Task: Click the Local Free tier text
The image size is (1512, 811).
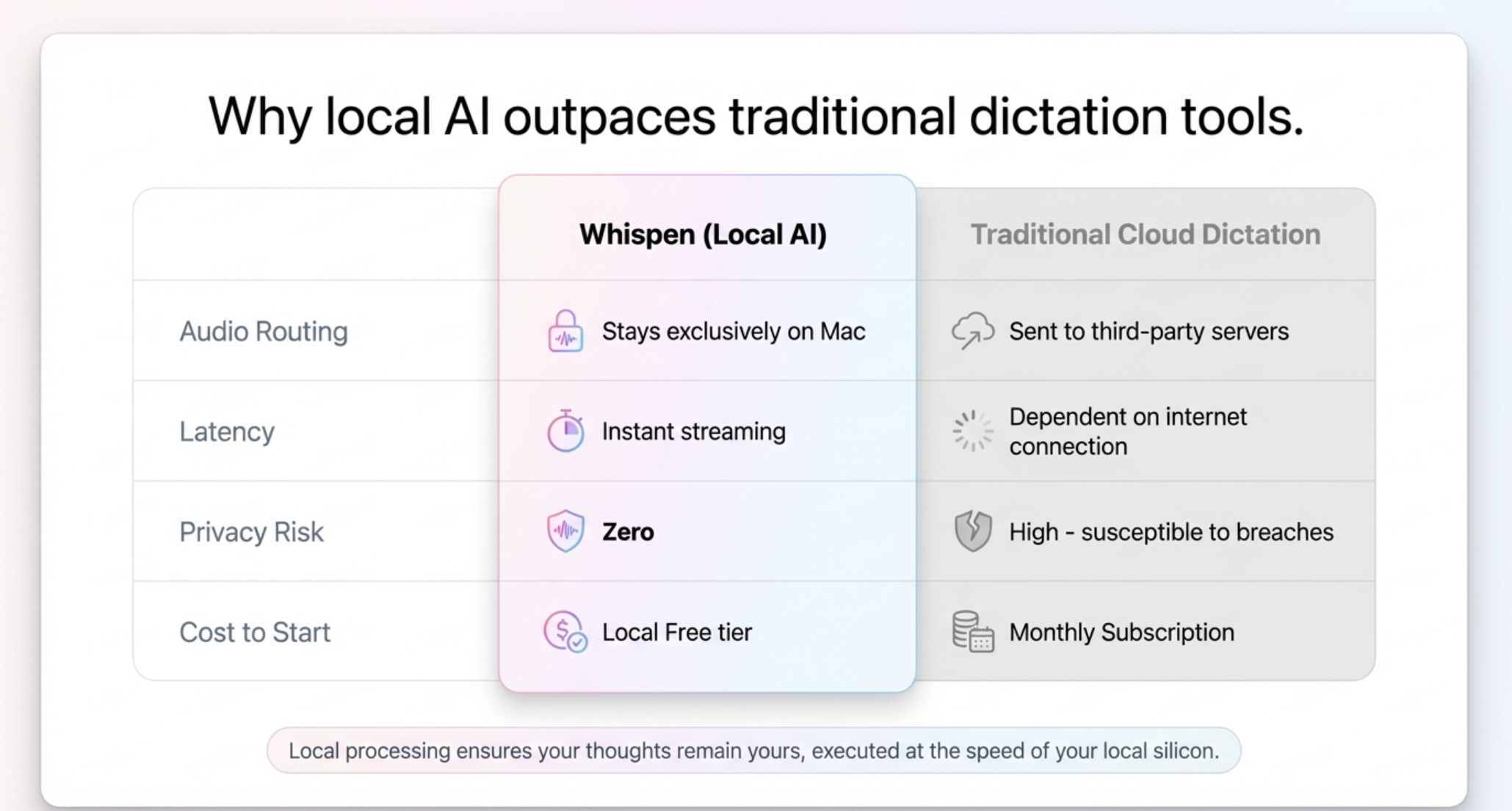Action: (676, 632)
